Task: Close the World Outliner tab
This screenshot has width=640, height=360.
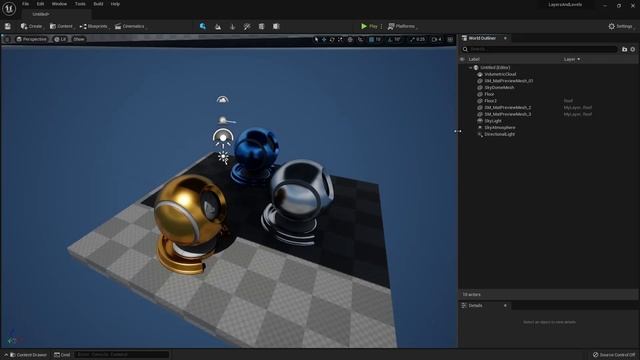Action: click(x=505, y=38)
